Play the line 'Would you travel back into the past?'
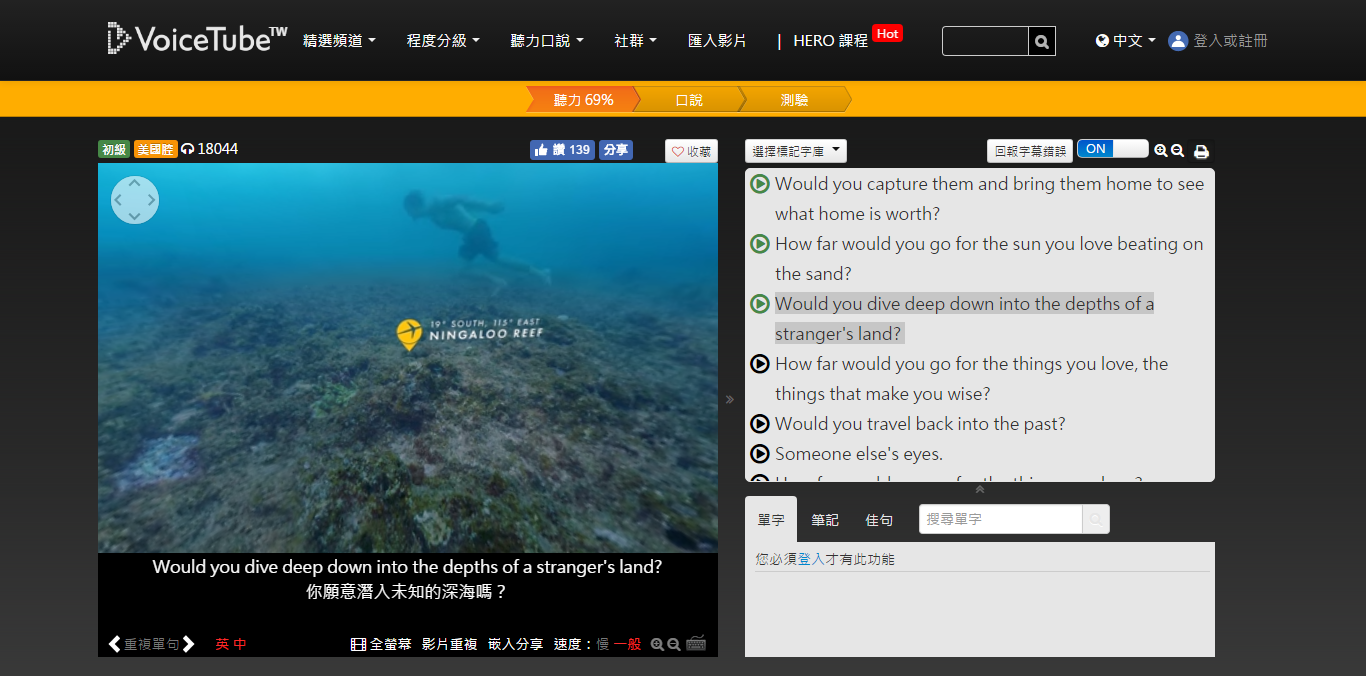This screenshot has height=676, width=1366. 760,424
